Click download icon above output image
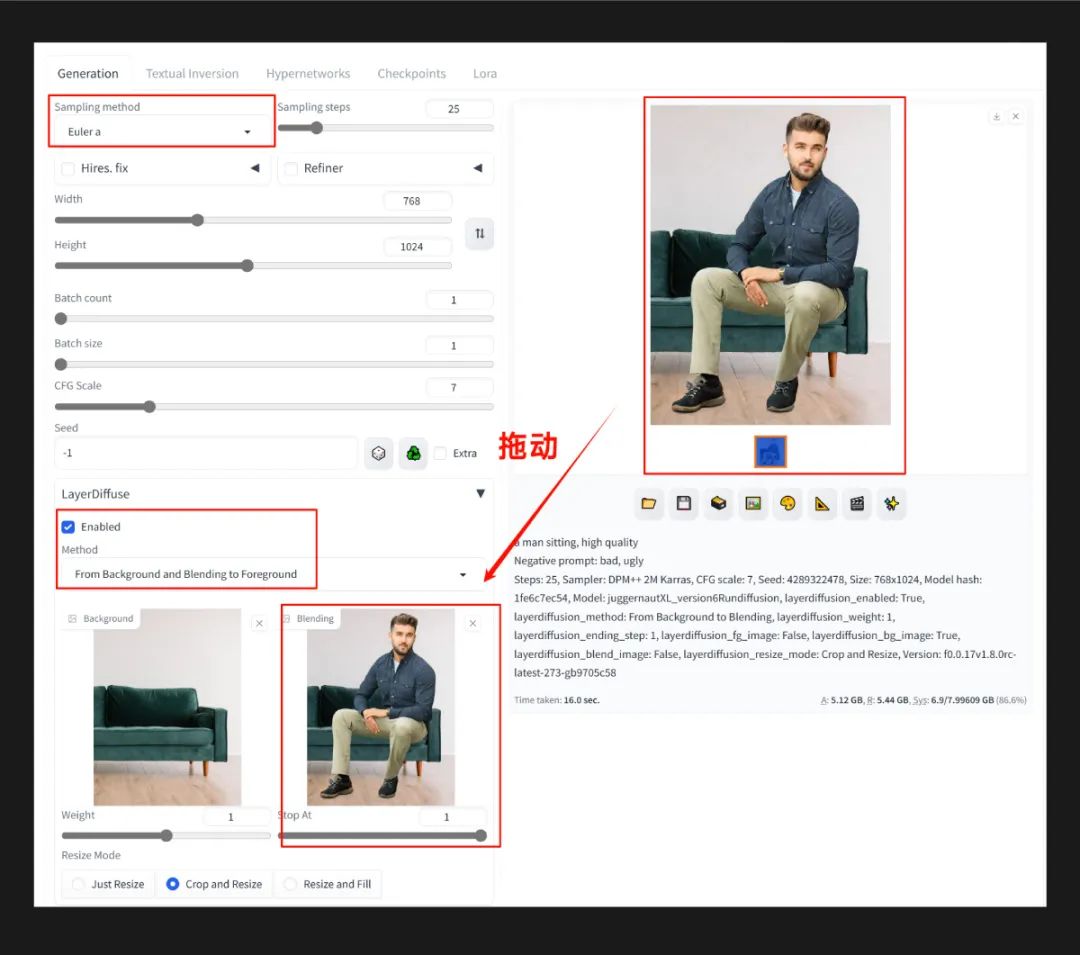 996,116
